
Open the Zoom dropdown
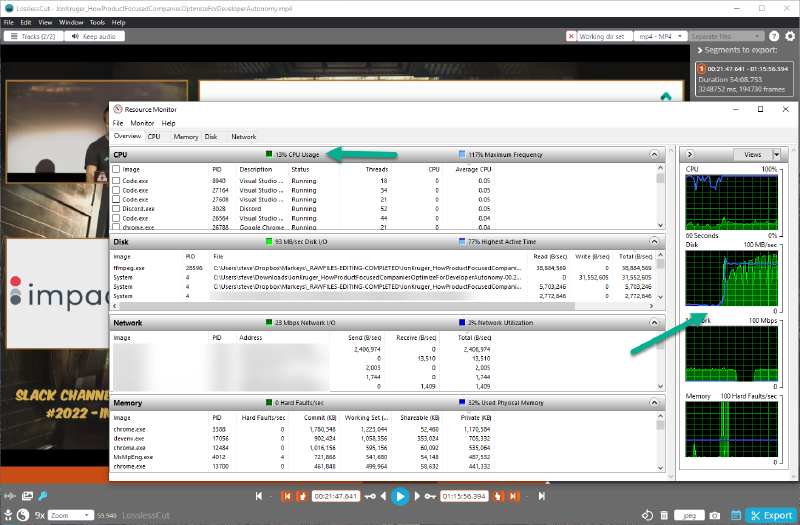point(71,515)
